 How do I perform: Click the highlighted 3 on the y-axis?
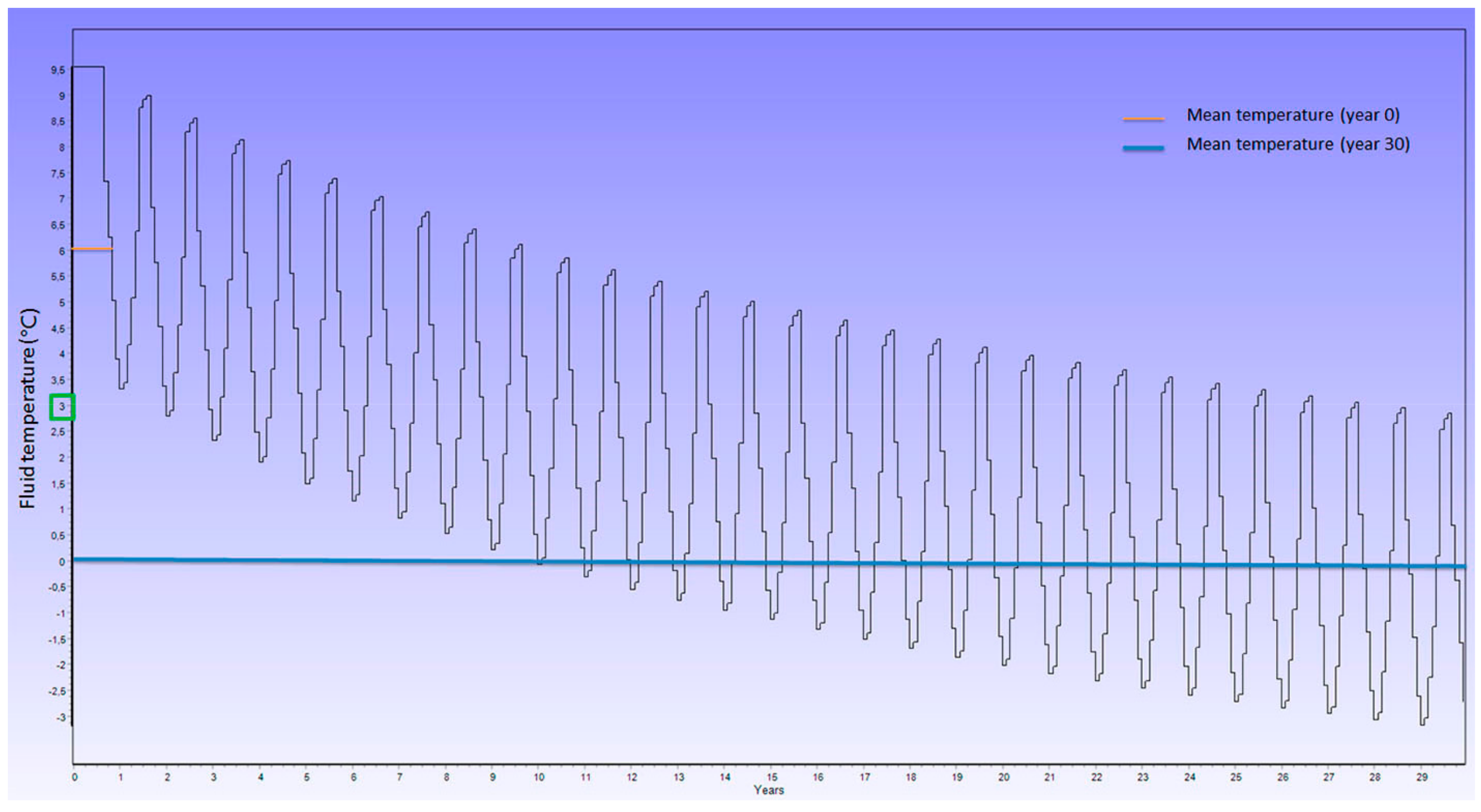[62, 406]
